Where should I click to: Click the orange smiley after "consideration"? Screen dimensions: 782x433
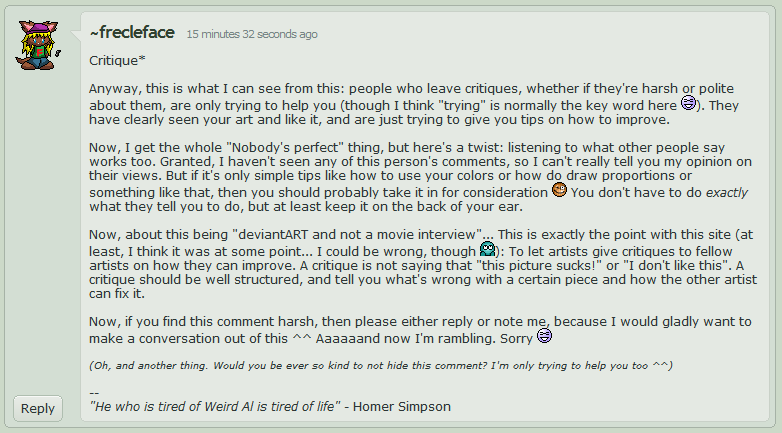pos(560,189)
